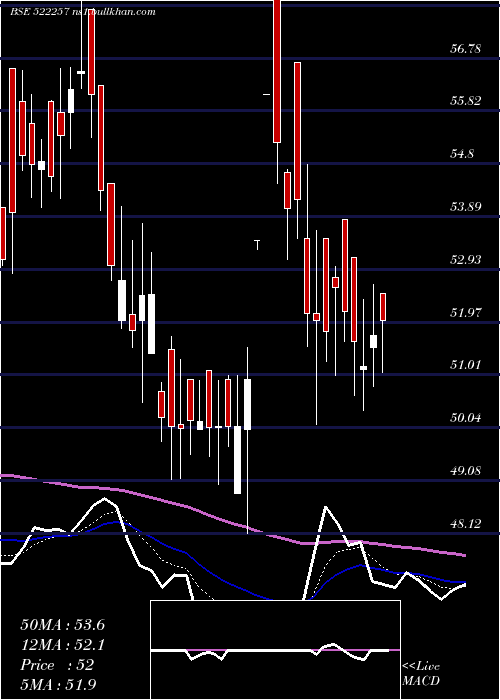Viewport: 500px width, 700px height.
Task: Click the 51.01 price axis label
Action: 466,365
